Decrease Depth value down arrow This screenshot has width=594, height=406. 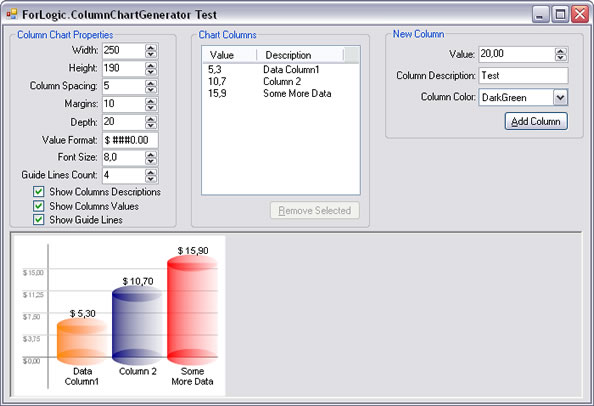click(151, 125)
